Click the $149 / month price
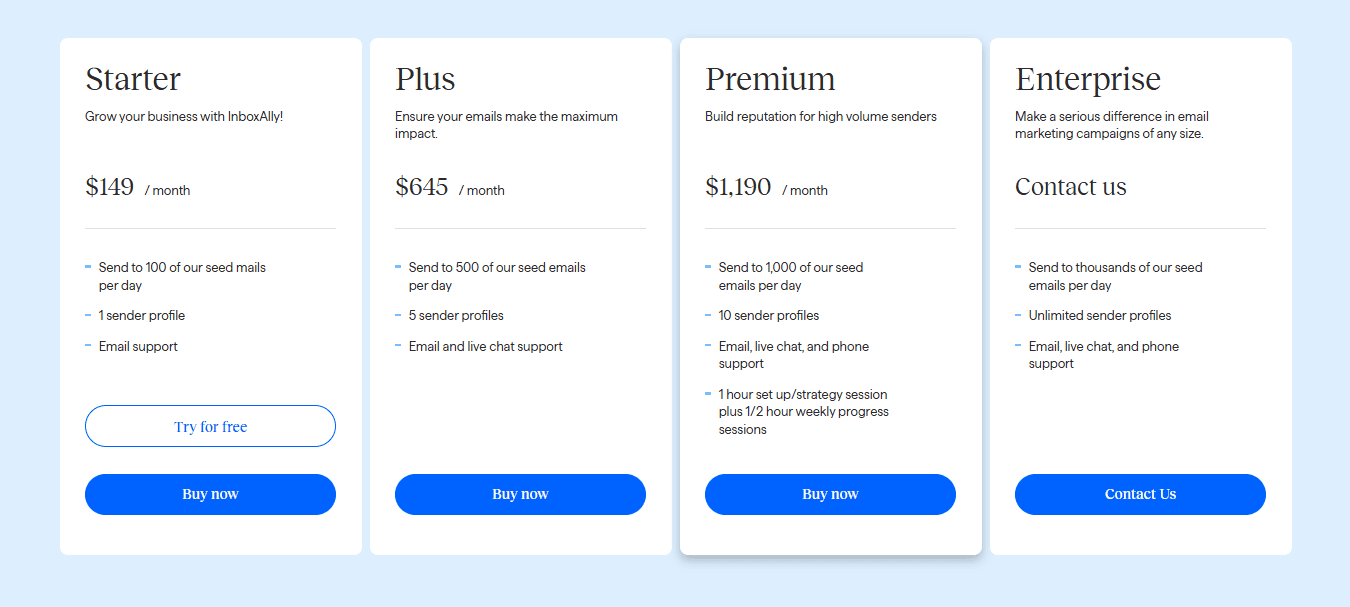 138,187
